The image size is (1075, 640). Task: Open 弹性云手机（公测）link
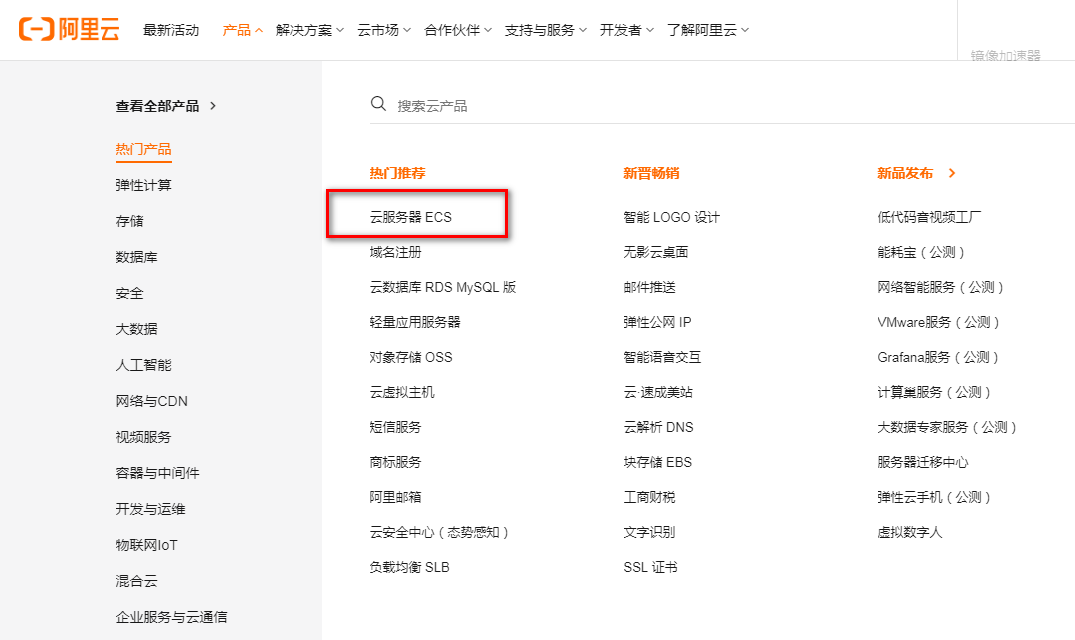934,497
